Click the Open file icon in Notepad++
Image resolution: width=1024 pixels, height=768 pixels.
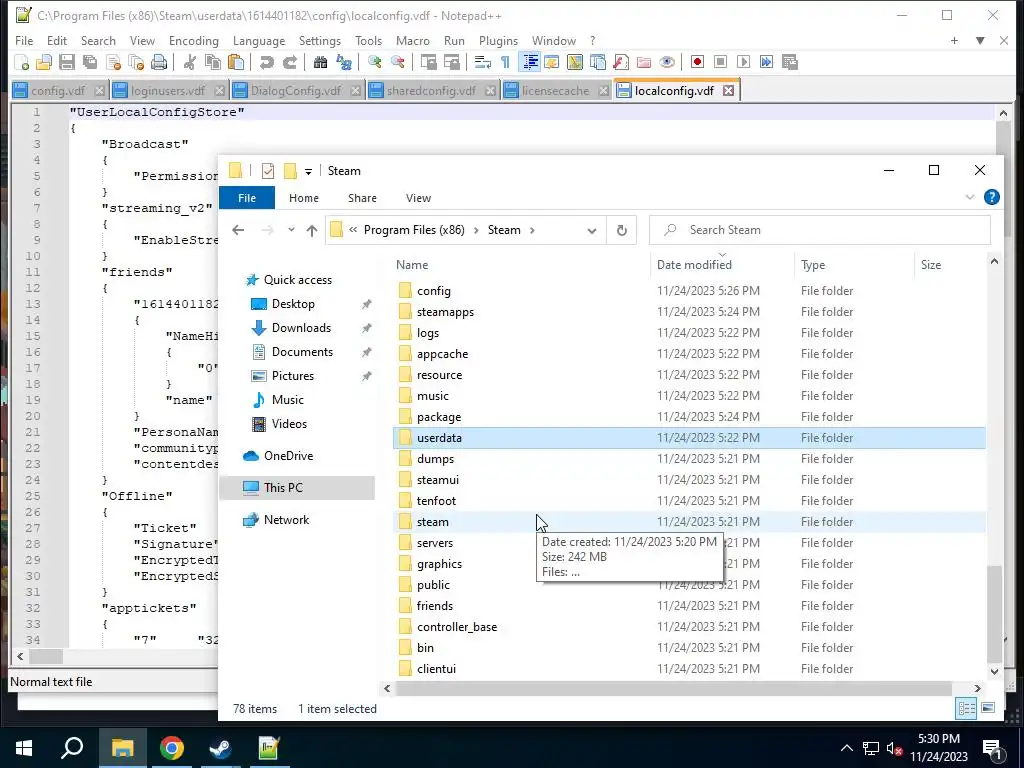point(44,62)
